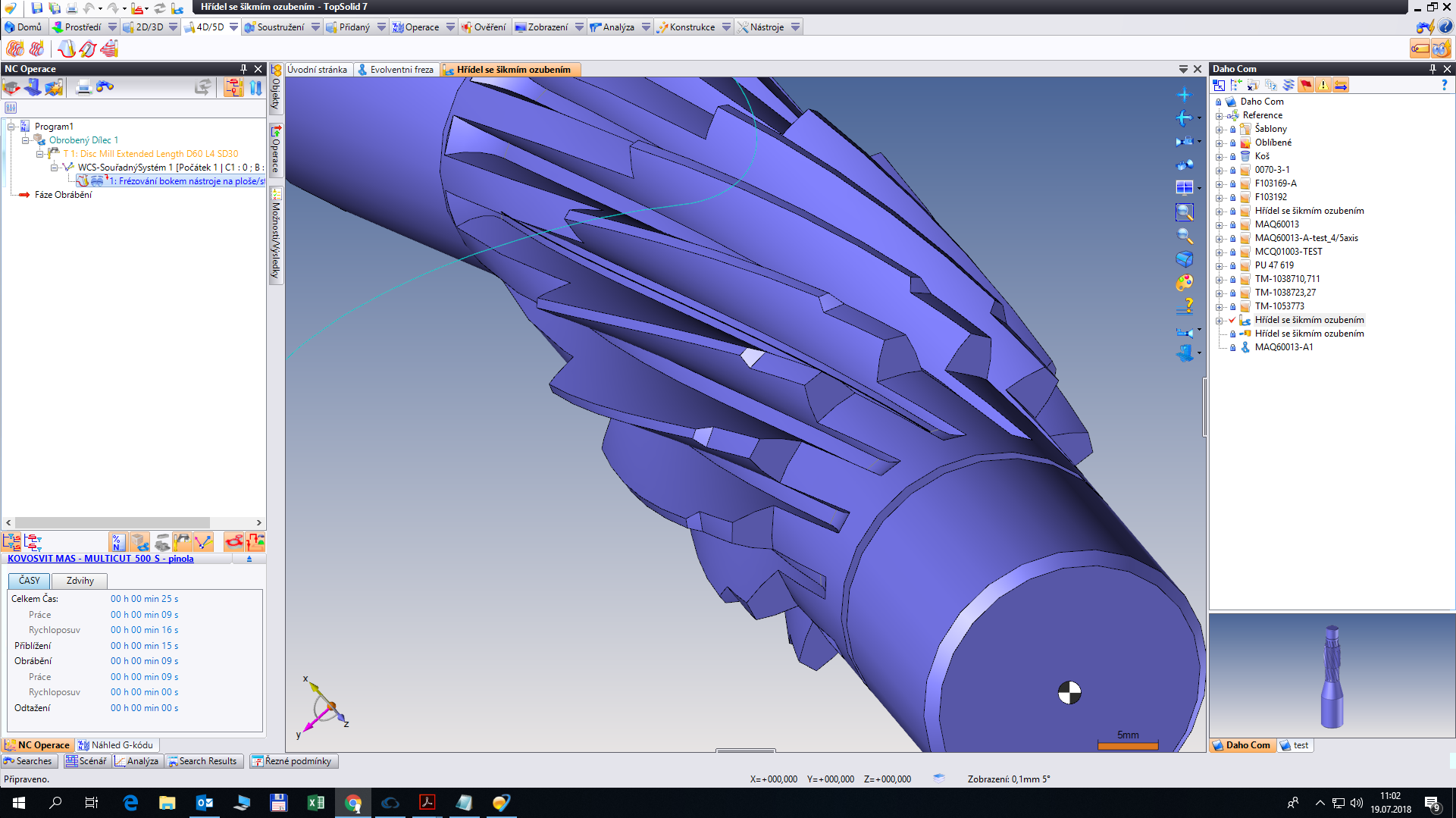Image resolution: width=1456 pixels, height=818 pixels.
Task: Open the Soustružení menu dropdown arrow
Action: click(315, 27)
